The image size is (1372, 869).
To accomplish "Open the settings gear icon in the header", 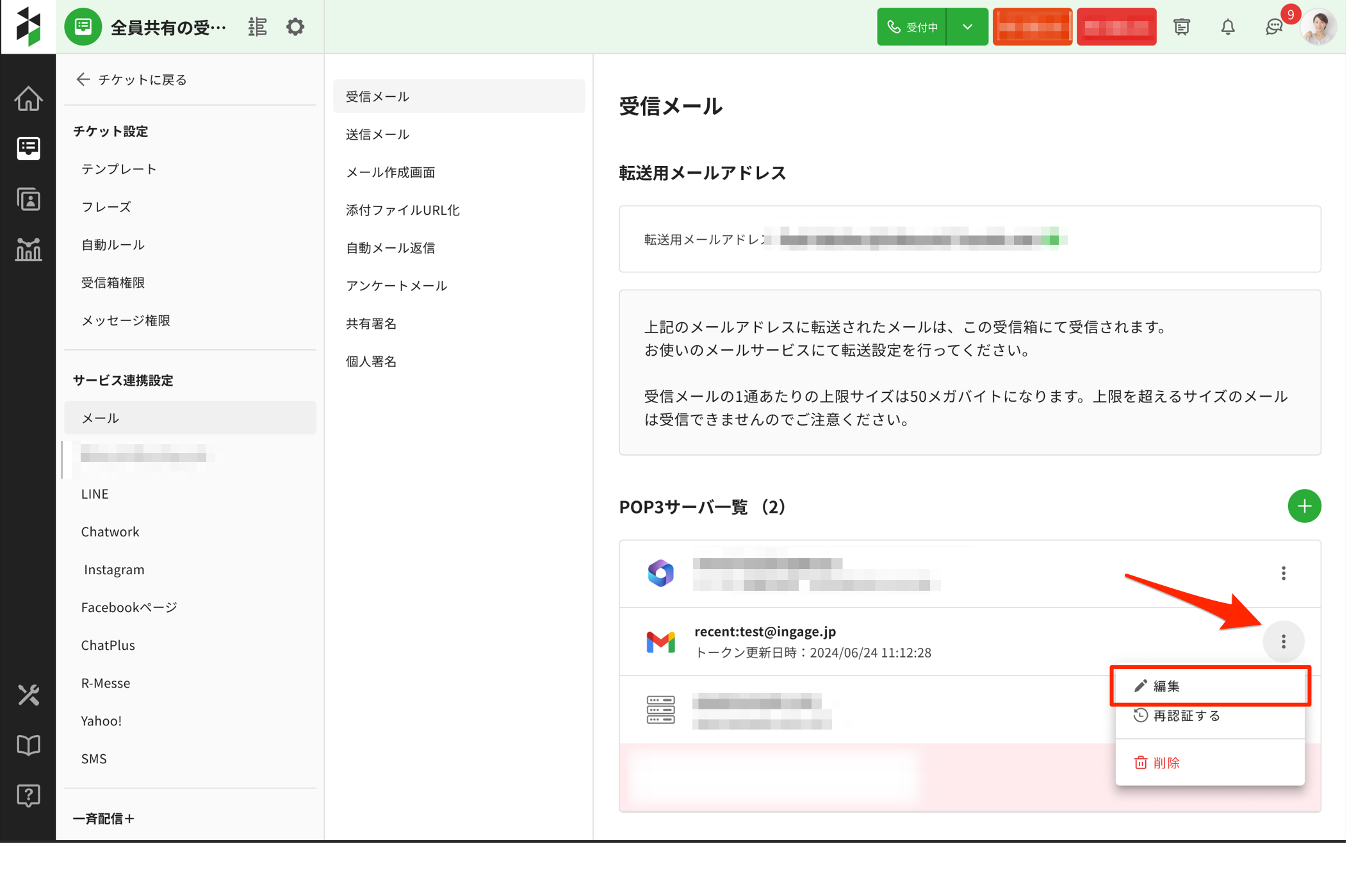I will click(x=295, y=27).
